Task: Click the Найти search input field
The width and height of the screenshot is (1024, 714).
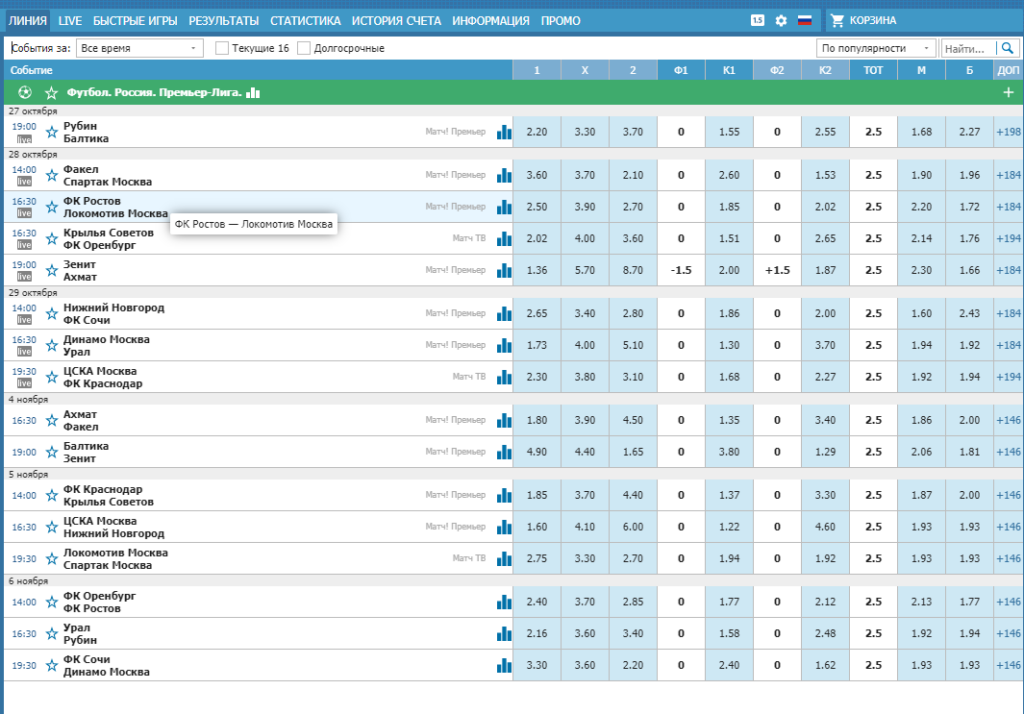Action: [969, 48]
